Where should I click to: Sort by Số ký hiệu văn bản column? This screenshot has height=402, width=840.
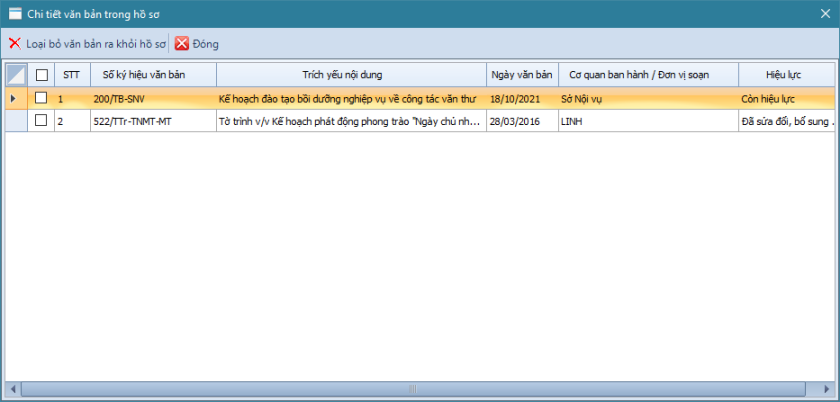point(152,74)
